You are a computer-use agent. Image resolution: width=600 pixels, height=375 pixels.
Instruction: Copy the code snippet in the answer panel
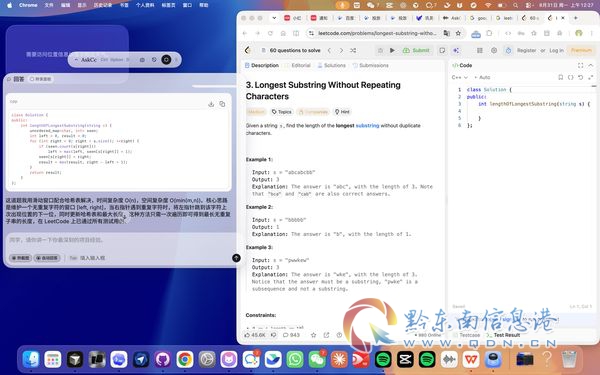pos(222,104)
